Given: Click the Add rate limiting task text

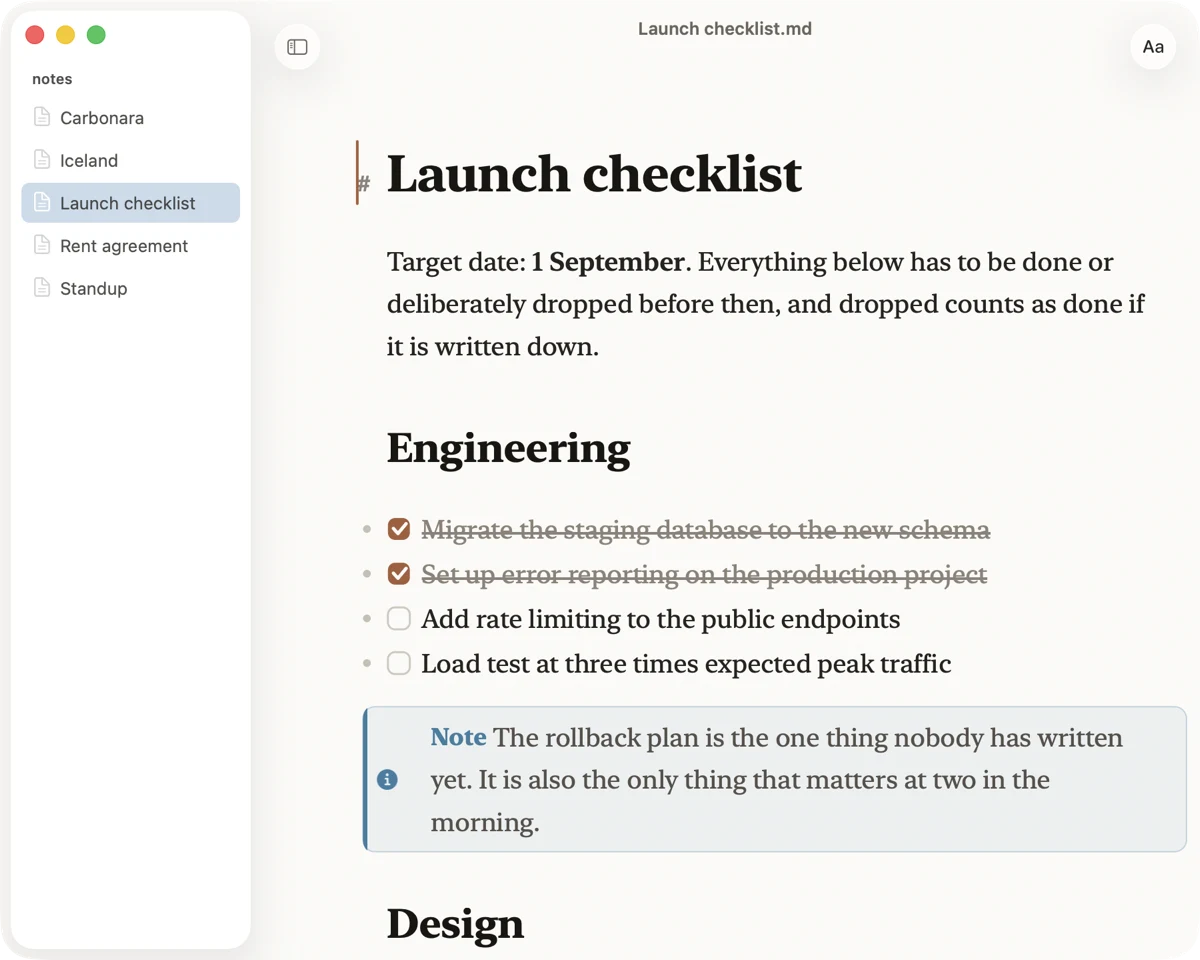Looking at the screenshot, I should tap(660, 620).
